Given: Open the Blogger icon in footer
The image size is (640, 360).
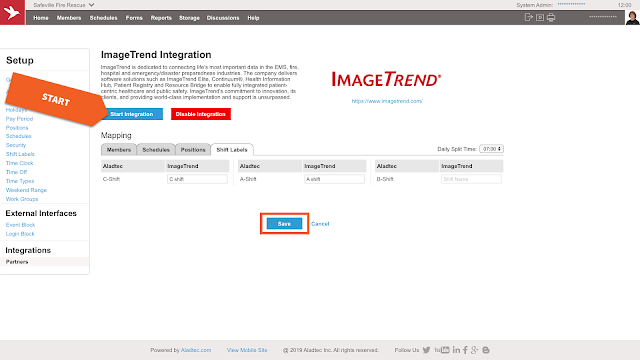Looking at the screenshot, I should point(486,350).
